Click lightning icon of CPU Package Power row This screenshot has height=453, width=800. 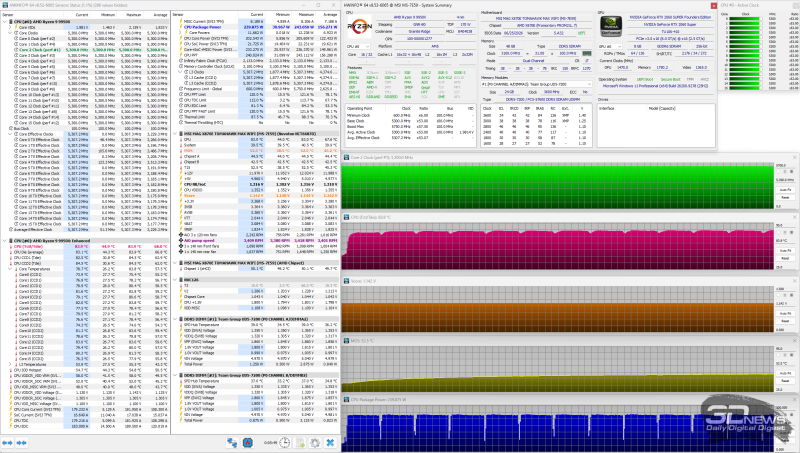pyautogui.click(x=181, y=27)
